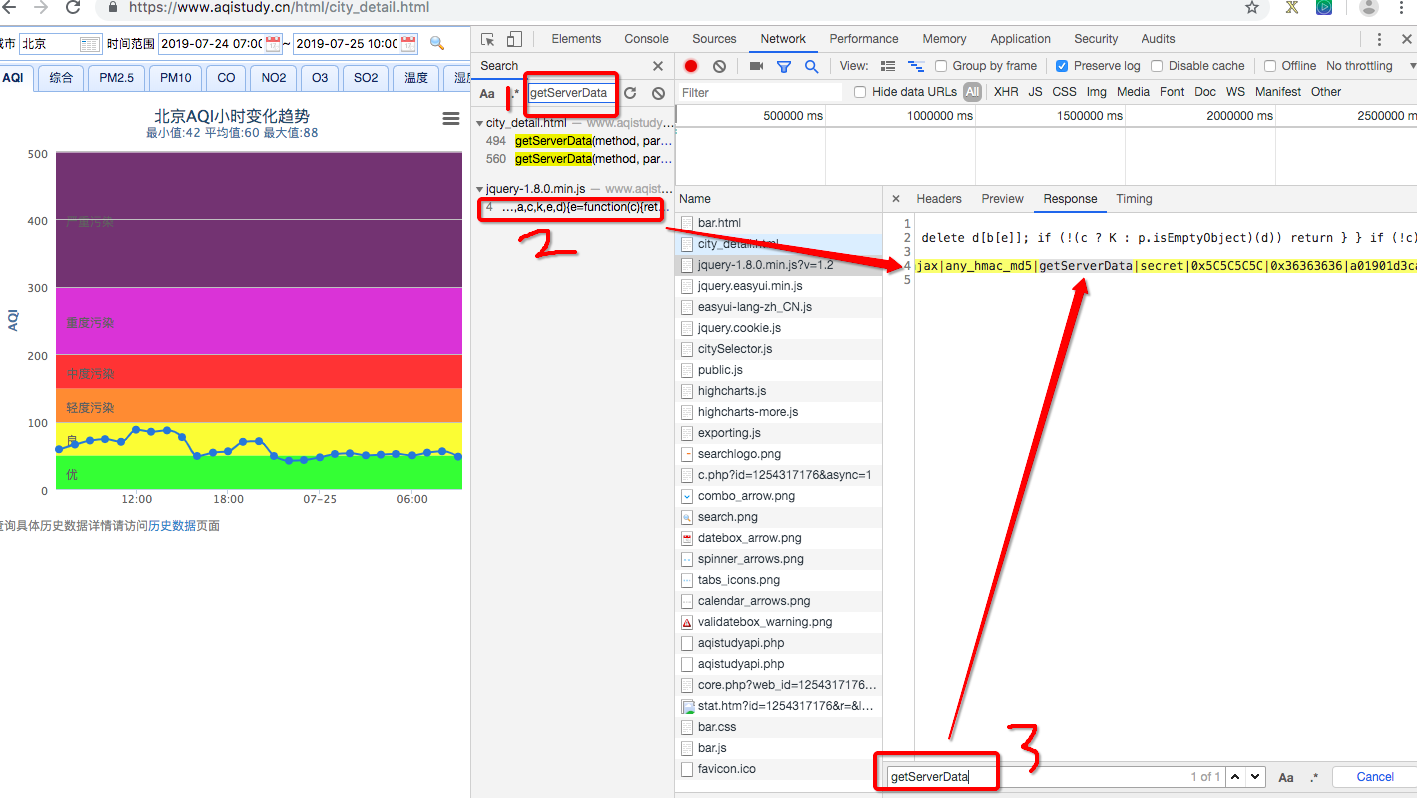Screen dimensions: 1417x798
Task: Open the Sources tab
Action: 714,39
